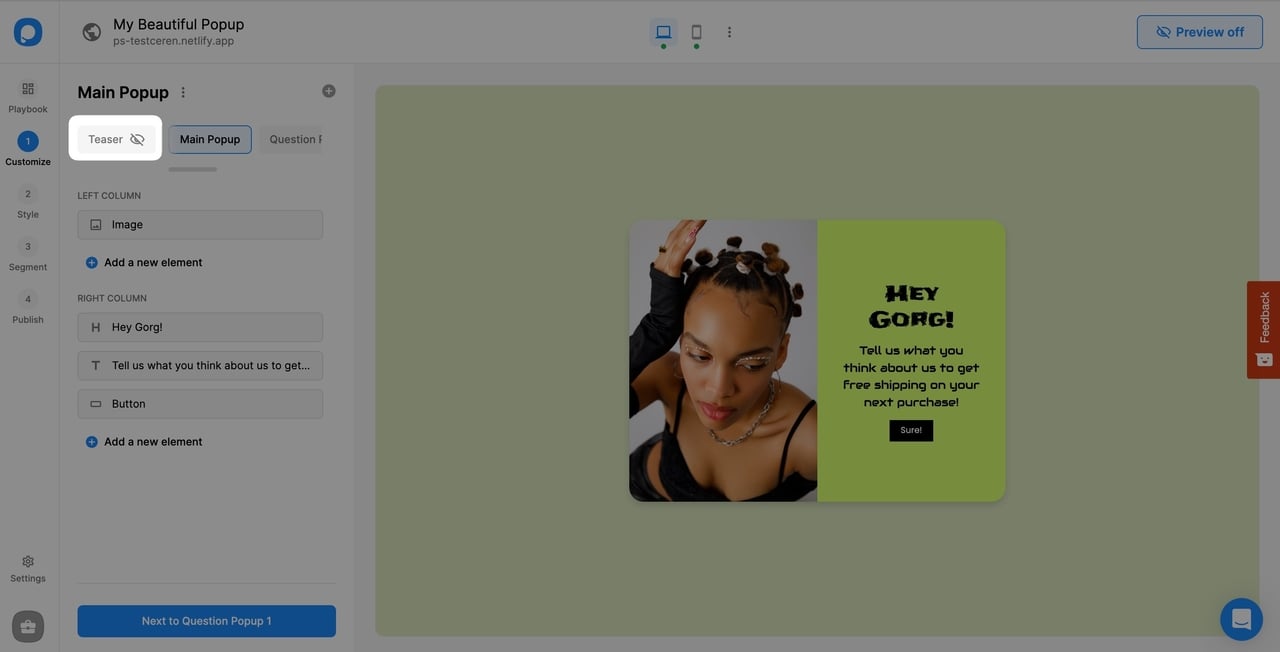
Task: Toggle Preview off button
Action: (x=1199, y=31)
